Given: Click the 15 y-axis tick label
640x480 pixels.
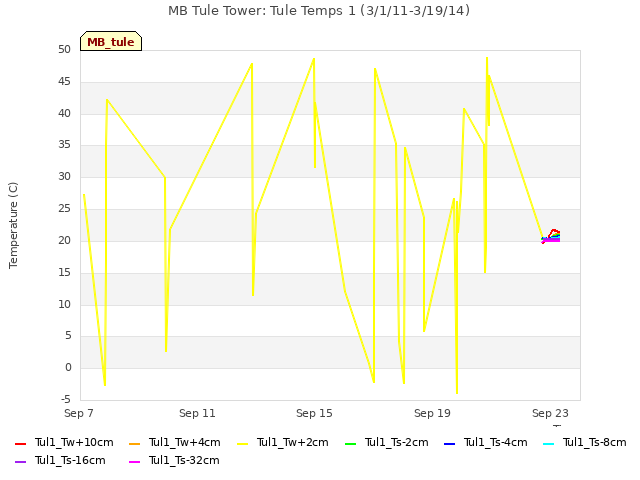Looking at the screenshot, I should 64,272.
